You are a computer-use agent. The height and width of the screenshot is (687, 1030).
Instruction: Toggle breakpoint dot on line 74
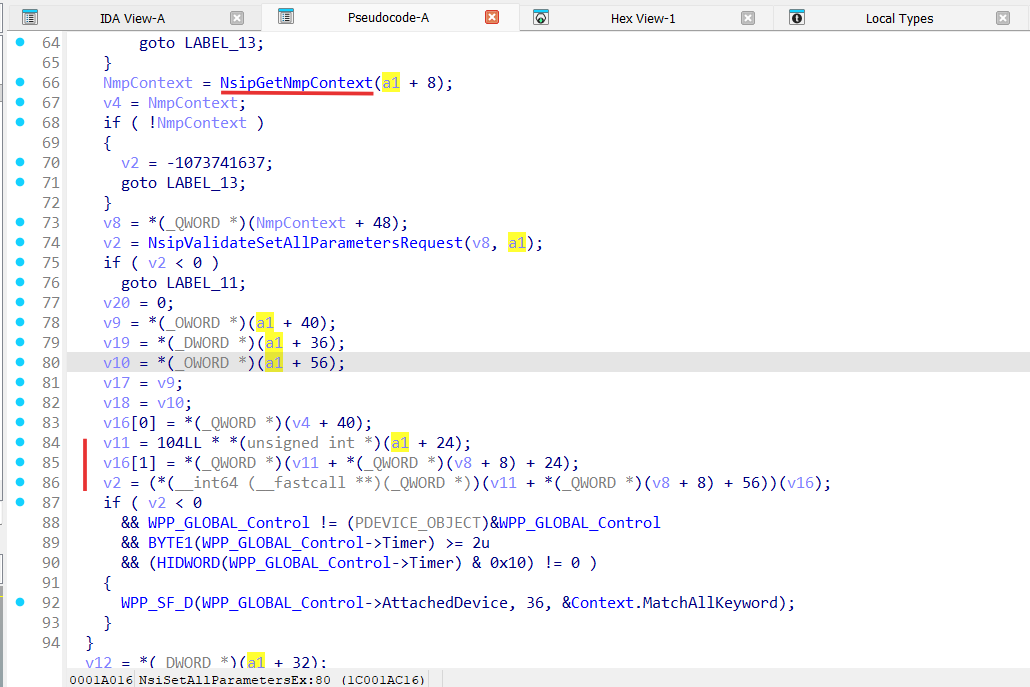[20, 243]
